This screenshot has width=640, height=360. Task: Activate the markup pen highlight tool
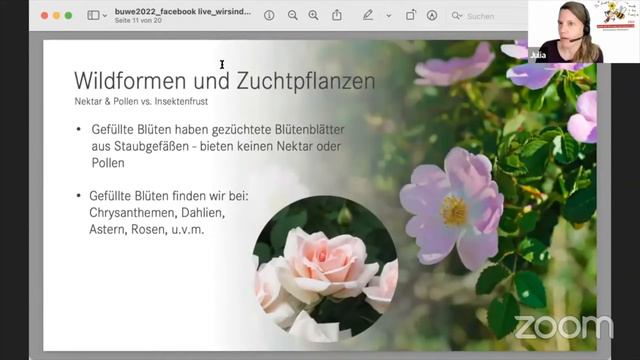click(x=368, y=16)
